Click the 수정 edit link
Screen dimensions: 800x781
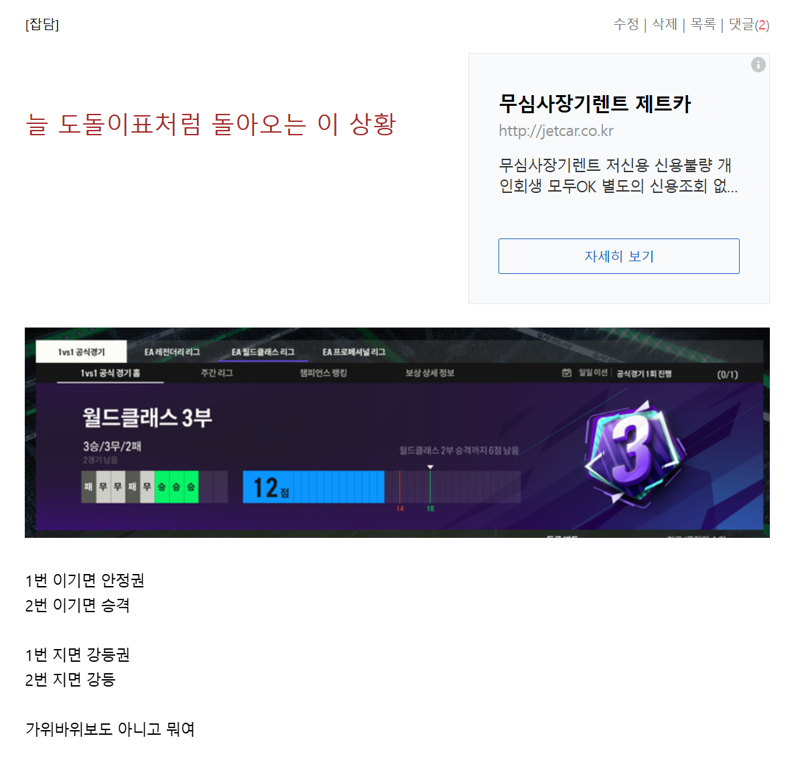[626, 24]
